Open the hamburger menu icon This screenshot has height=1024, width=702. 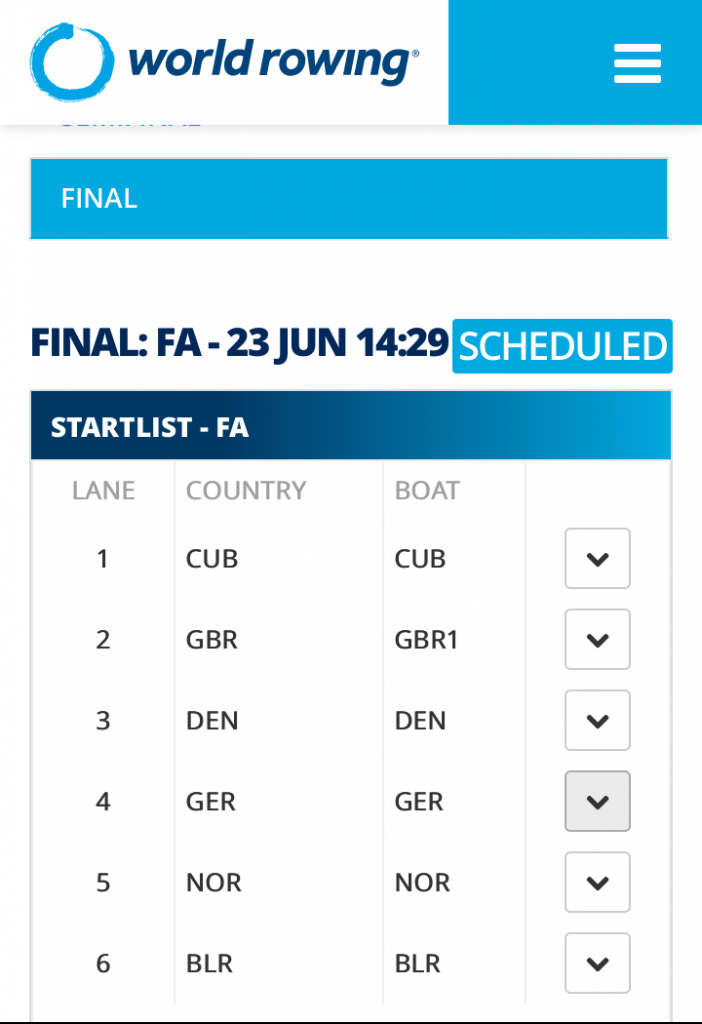[637, 63]
